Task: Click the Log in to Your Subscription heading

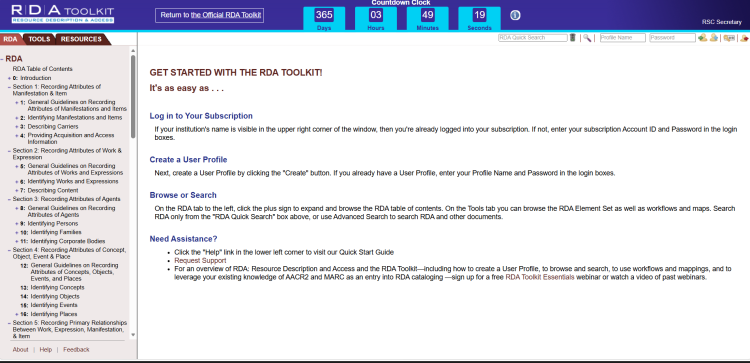Action: 201,116
